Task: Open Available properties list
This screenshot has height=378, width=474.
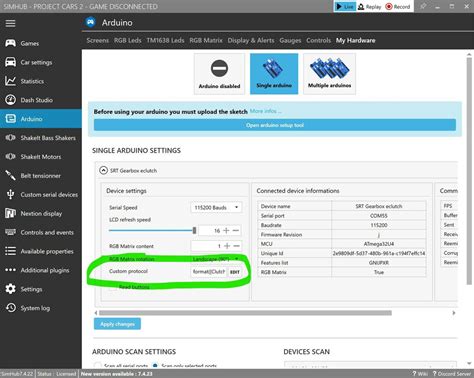Action: tap(41, 251)
